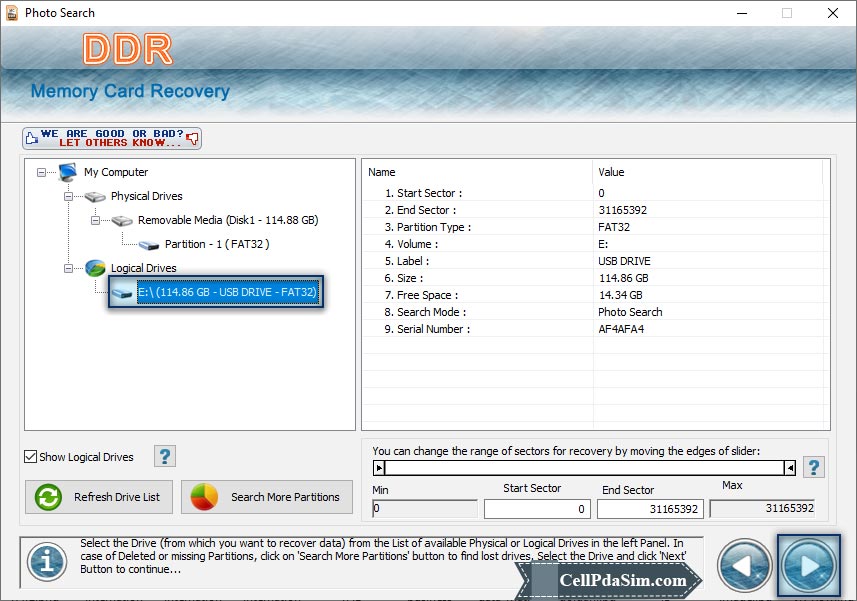Click the '1. Start Sector :' row

click(x=593, y=193)
